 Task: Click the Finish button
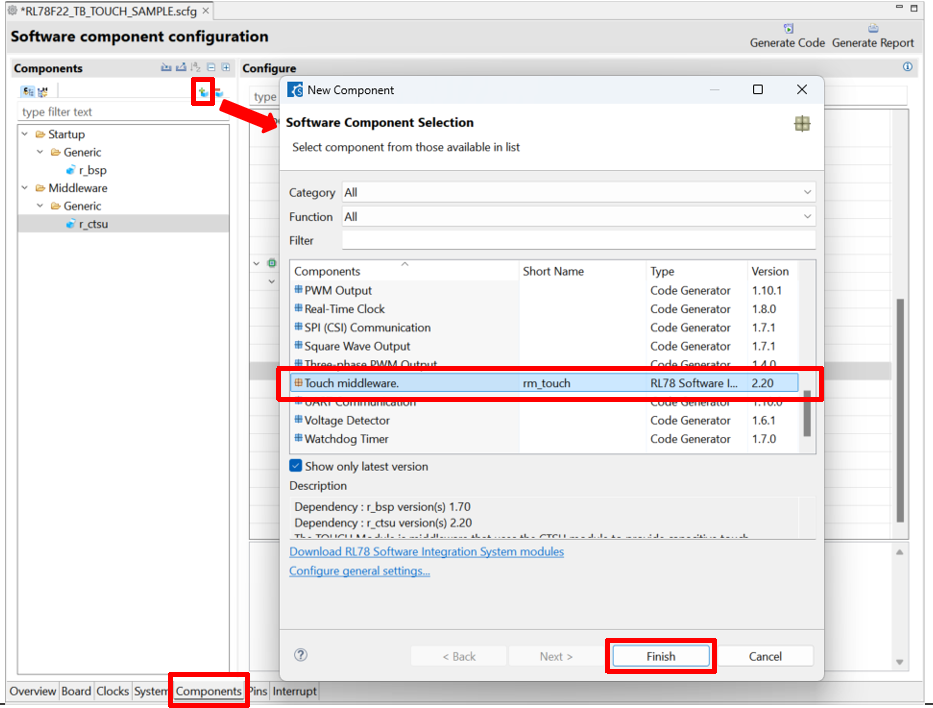(660, 656)
